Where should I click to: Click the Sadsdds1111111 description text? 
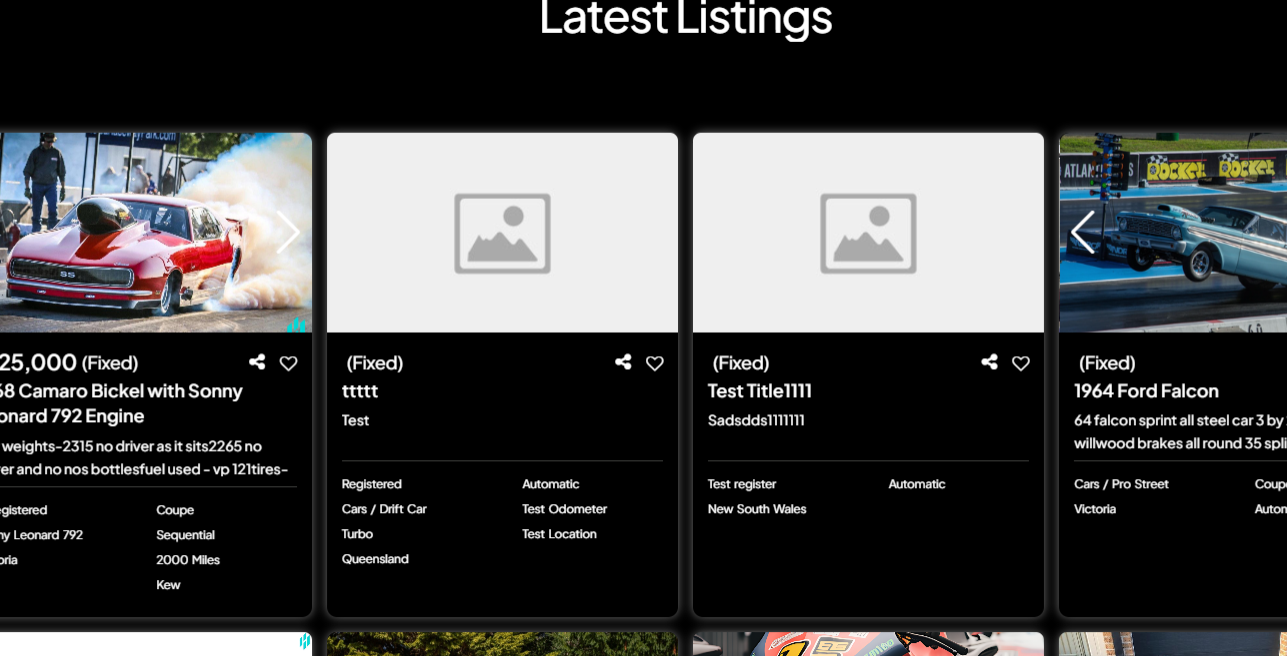(756, 420)
